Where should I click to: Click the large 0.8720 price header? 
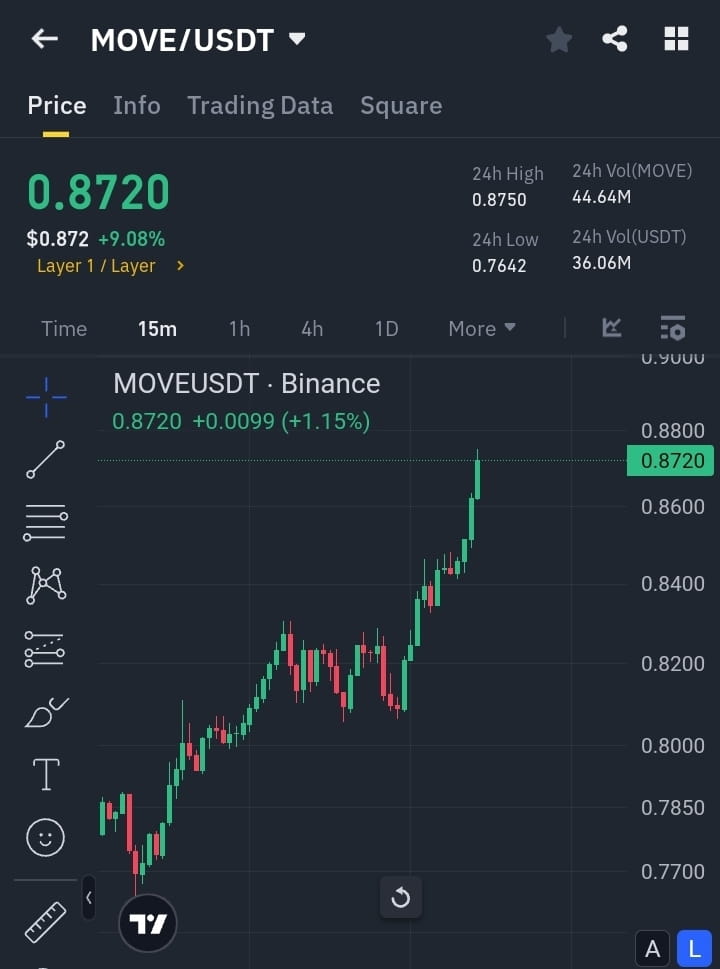pyautogui.click(x=98, y=192)
